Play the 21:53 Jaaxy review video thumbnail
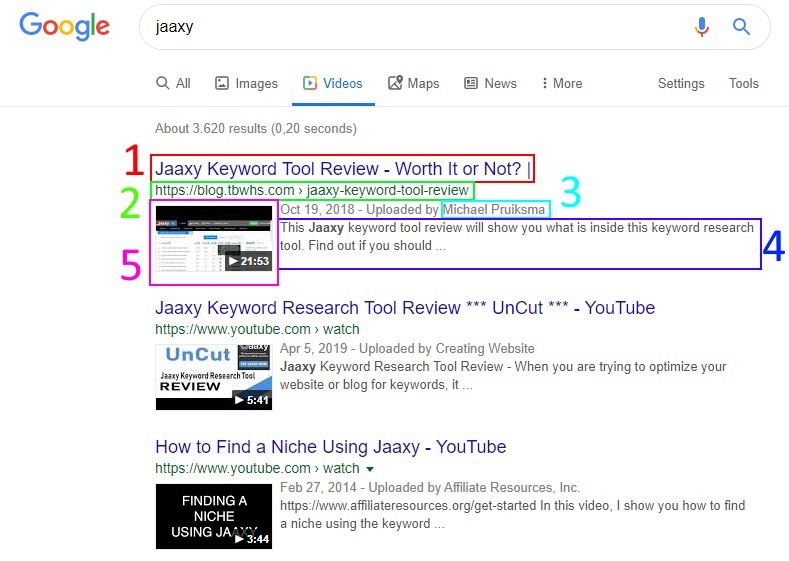This screenshot has width=789, height=561. 214,238
